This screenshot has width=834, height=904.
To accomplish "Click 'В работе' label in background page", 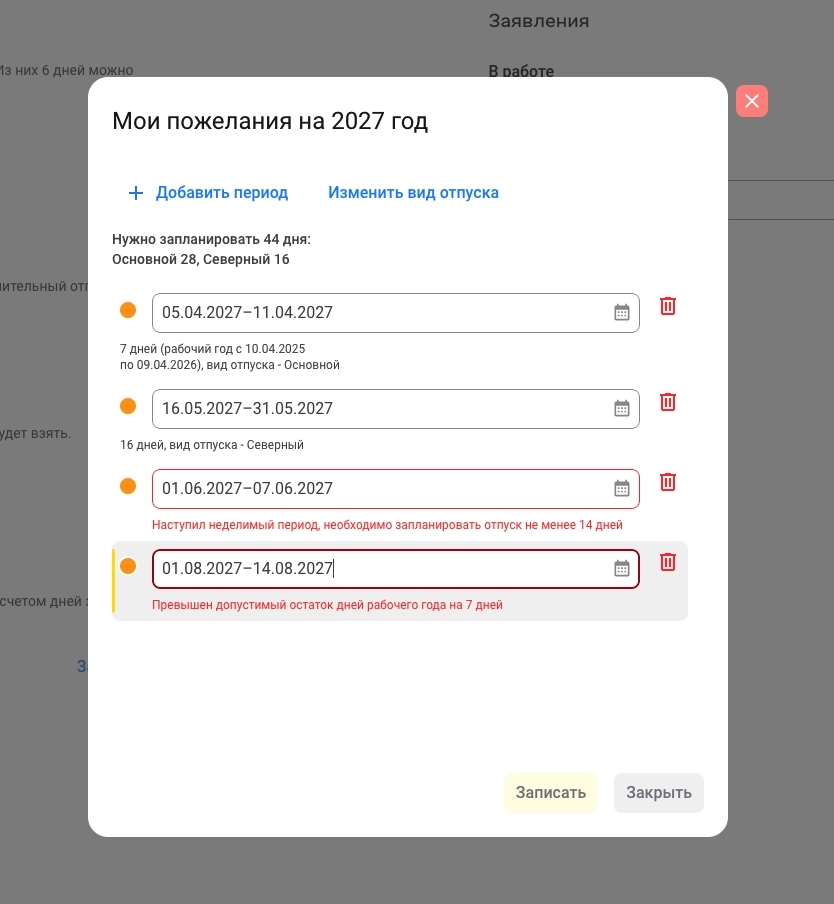I will tap(521, 71).
